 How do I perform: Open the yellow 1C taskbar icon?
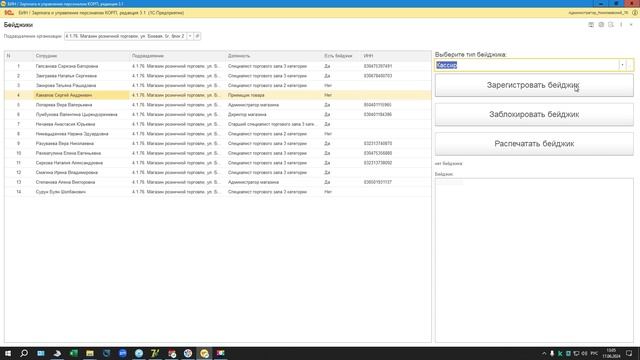[x=204, y=353]
